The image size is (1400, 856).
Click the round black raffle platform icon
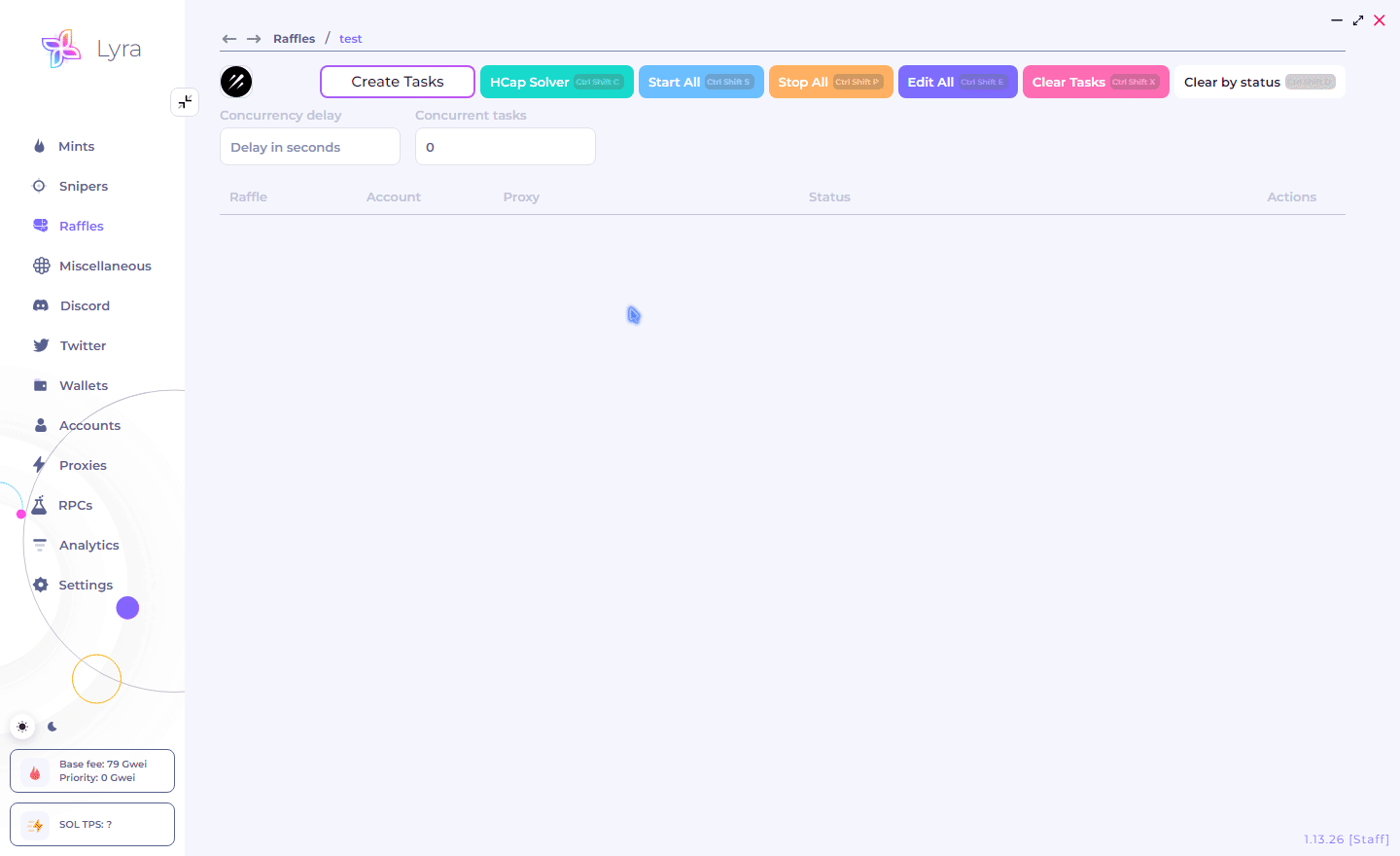click(x=236, y=82)
